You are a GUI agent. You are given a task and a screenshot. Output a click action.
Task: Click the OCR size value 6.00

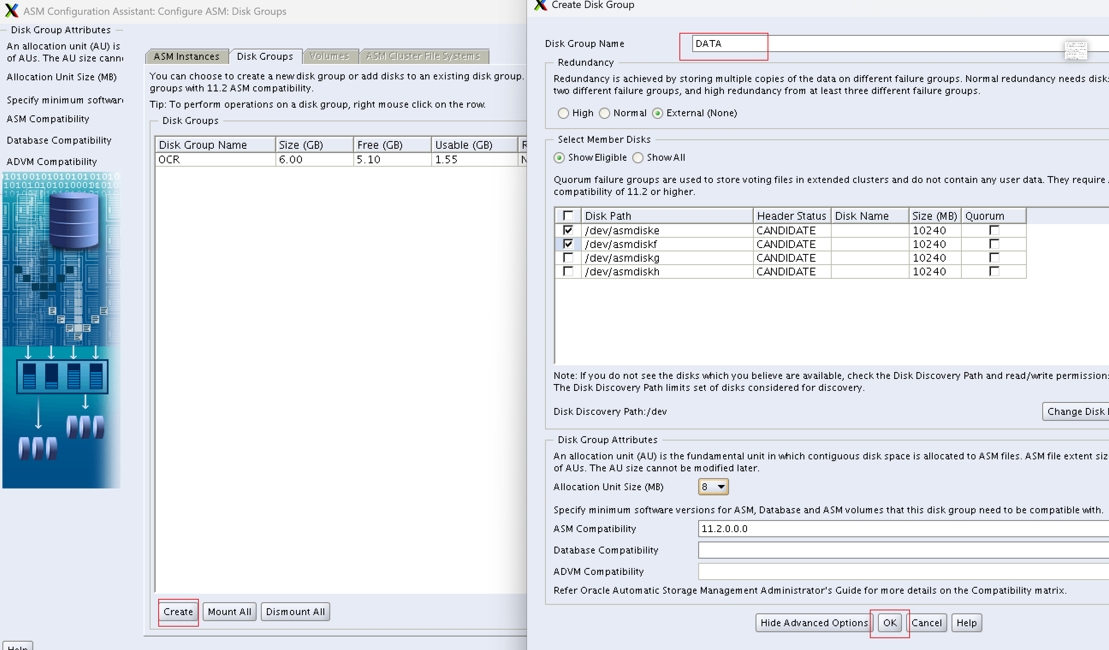coord(314,160)
